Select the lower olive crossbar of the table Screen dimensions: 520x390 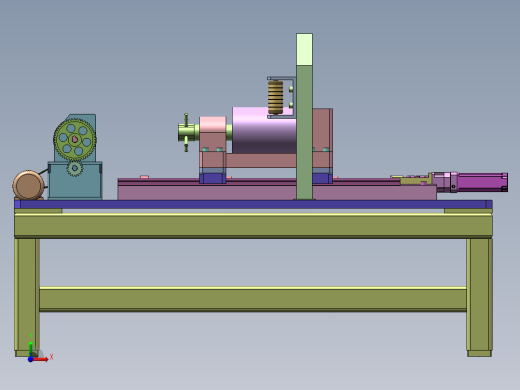pos(253,299)
